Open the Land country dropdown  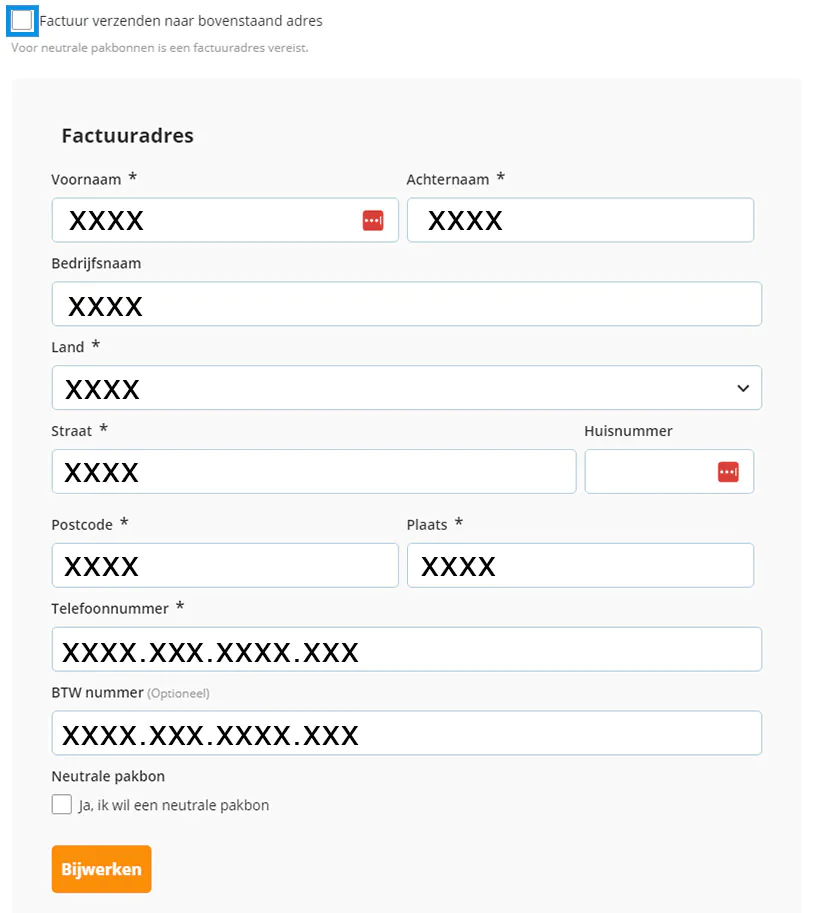tap(400, 388)
